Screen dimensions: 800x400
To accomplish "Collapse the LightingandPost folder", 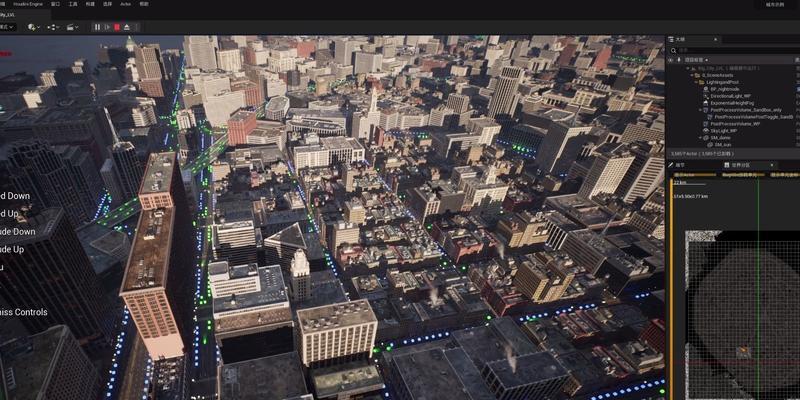I will 696,82.
